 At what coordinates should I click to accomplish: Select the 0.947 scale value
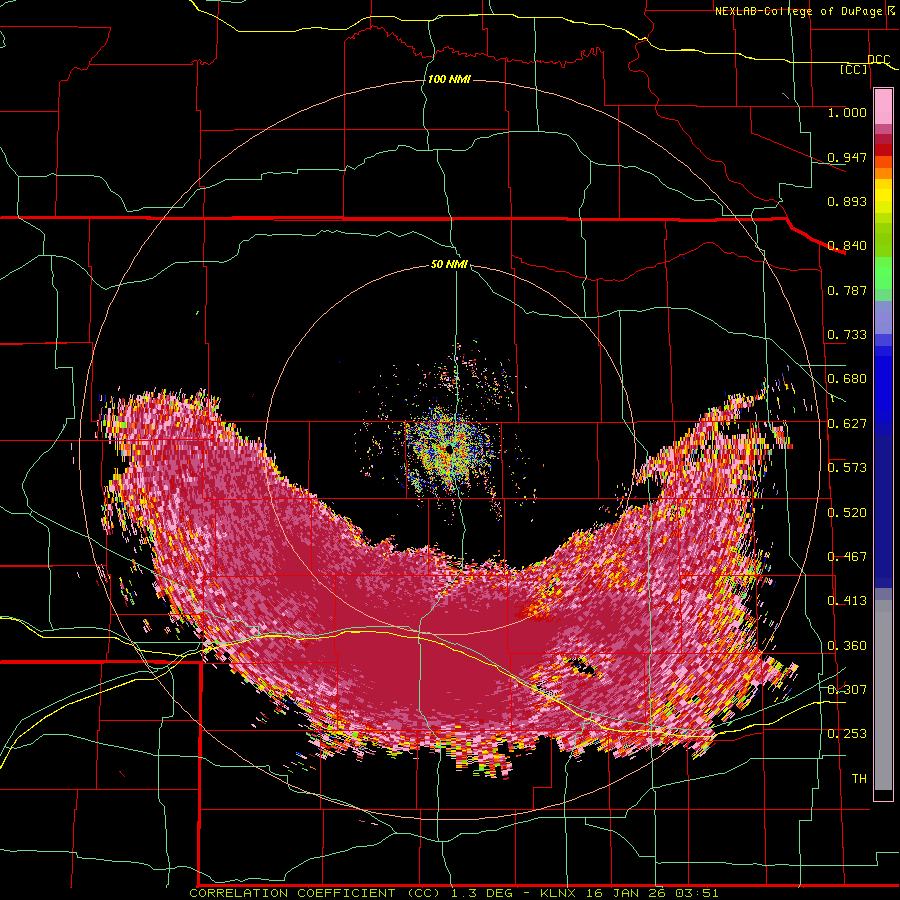point(847,157)
